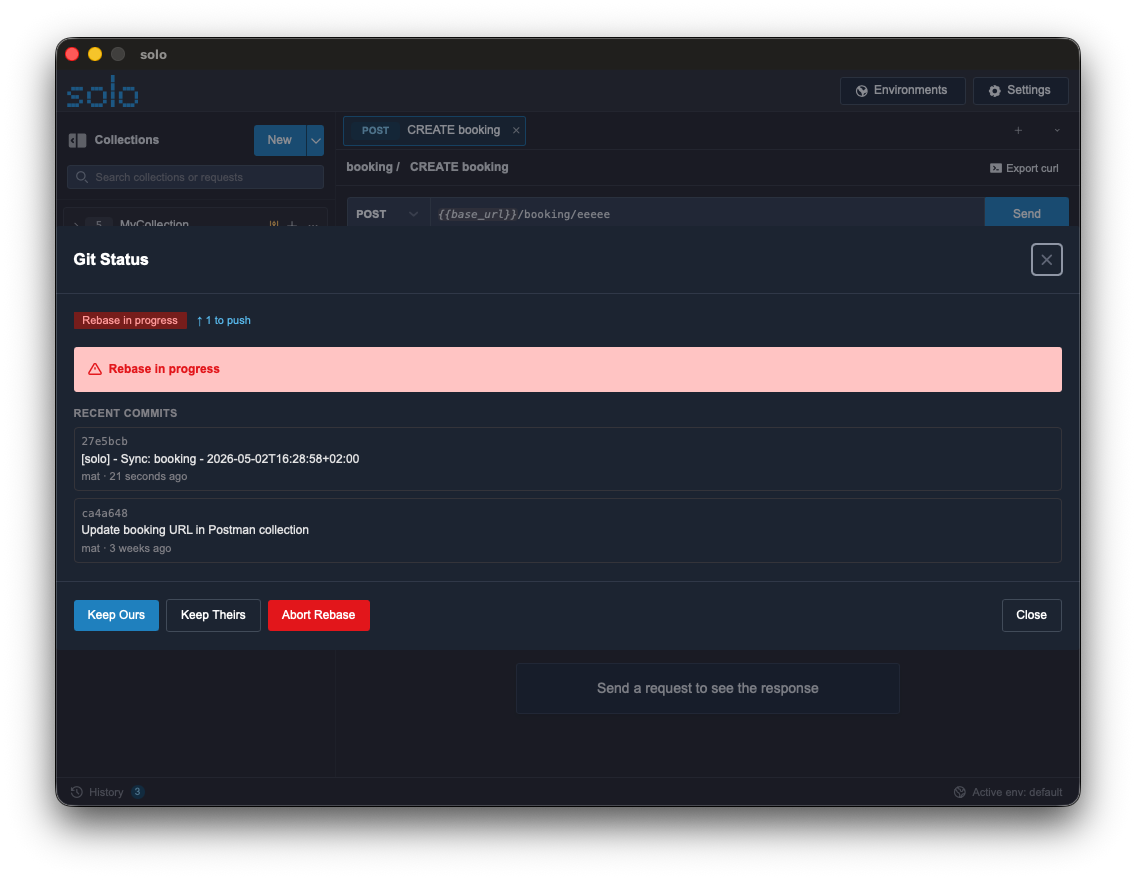Screen dimensions: 1136x880
Task: Click the History clock icon
Action: click(x=77, y=792)
